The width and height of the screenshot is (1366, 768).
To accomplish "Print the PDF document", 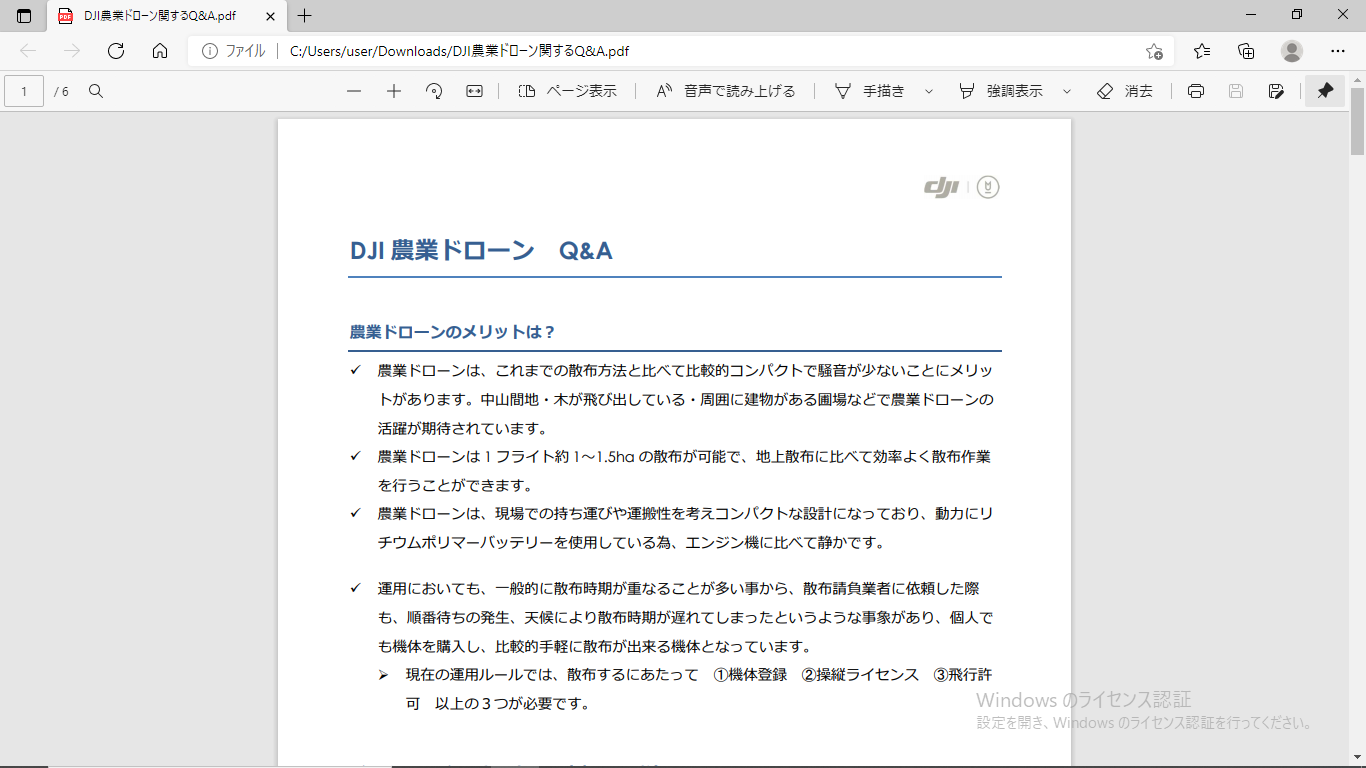I will 1196,91.
